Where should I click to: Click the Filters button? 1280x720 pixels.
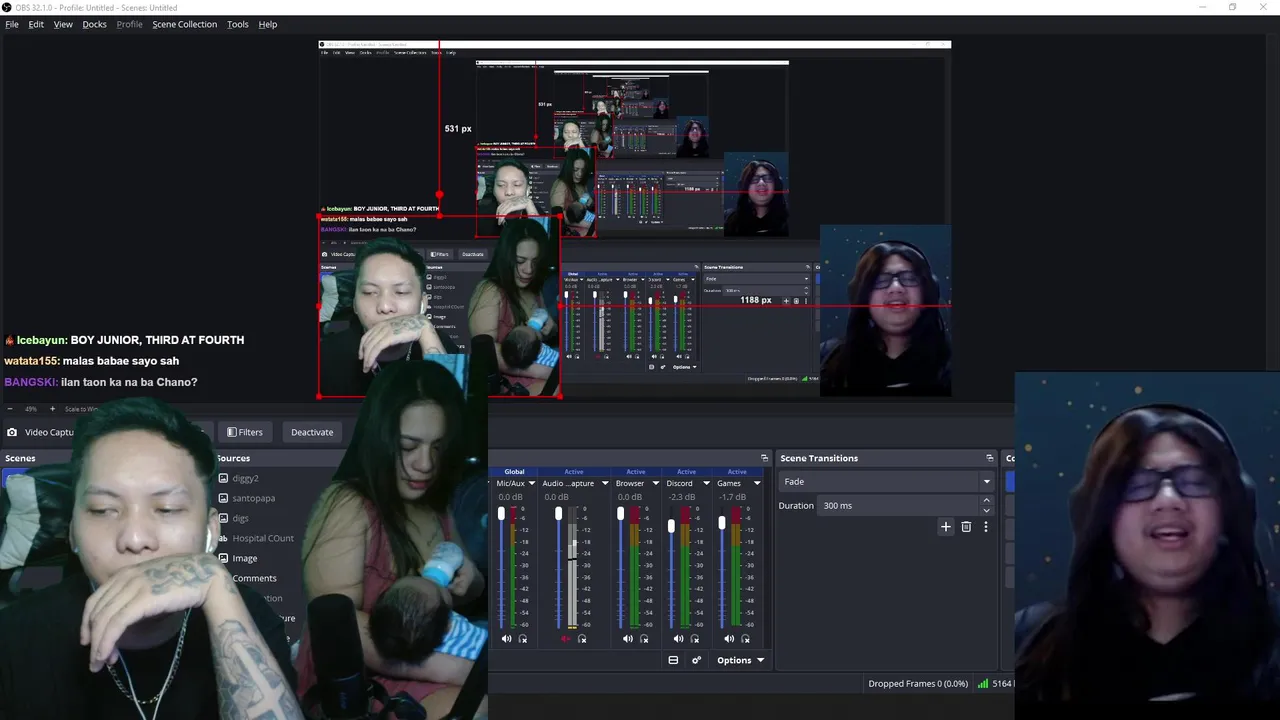tap(245, 432)
